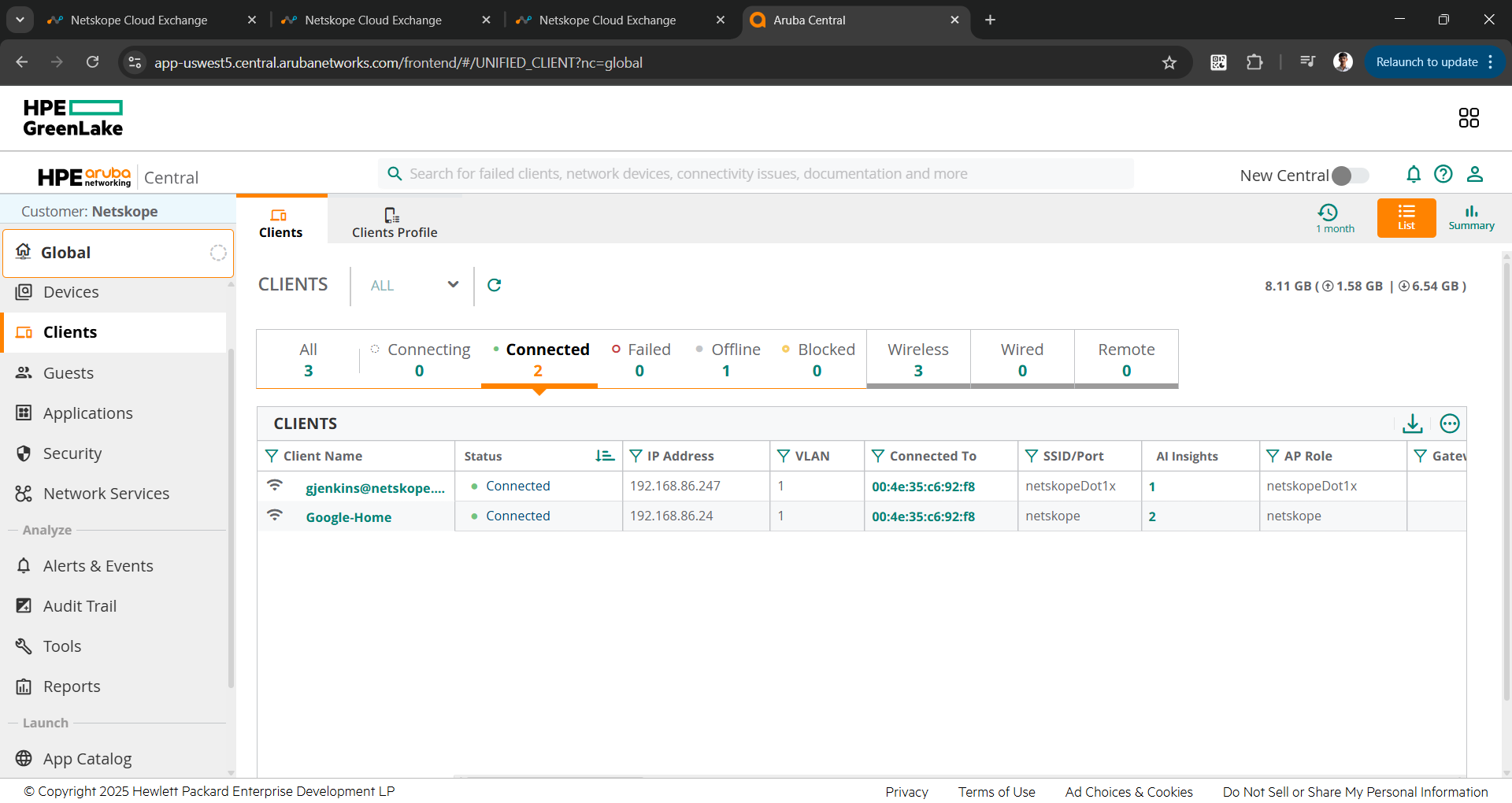This screenshot has height=803, width=1512.
Task: Filter by IP Address column icon
Action: point(636,456)
